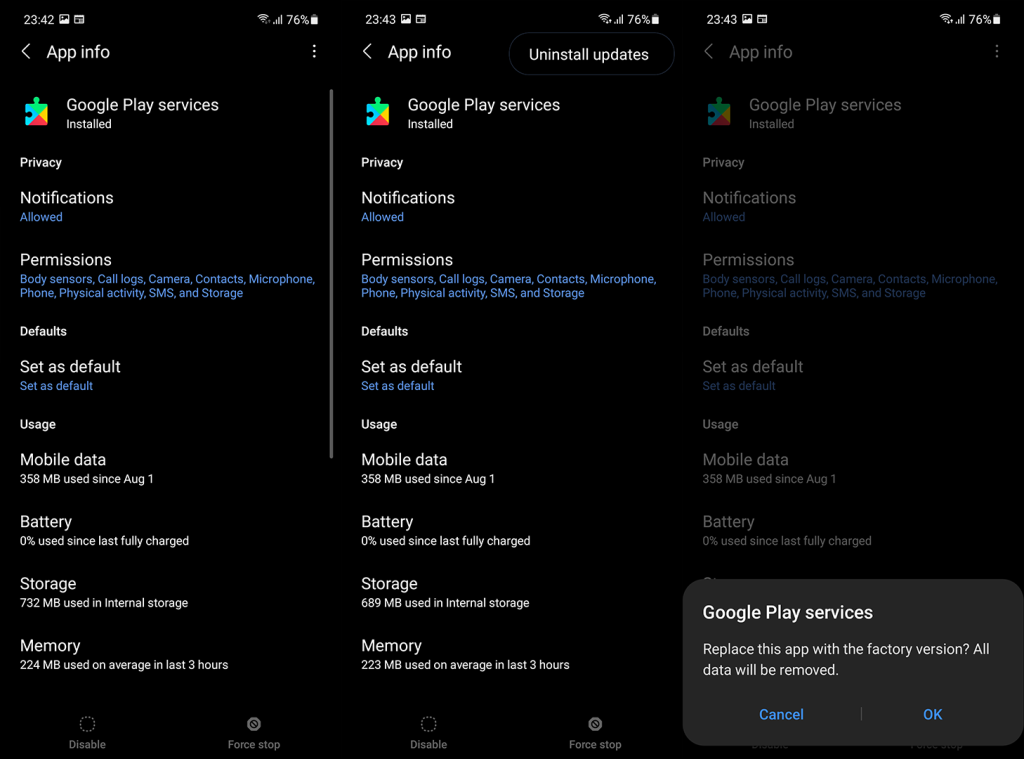Open Notifications setting on second screen
This screenshot has width=1024, height=759.
click(511, 206)
